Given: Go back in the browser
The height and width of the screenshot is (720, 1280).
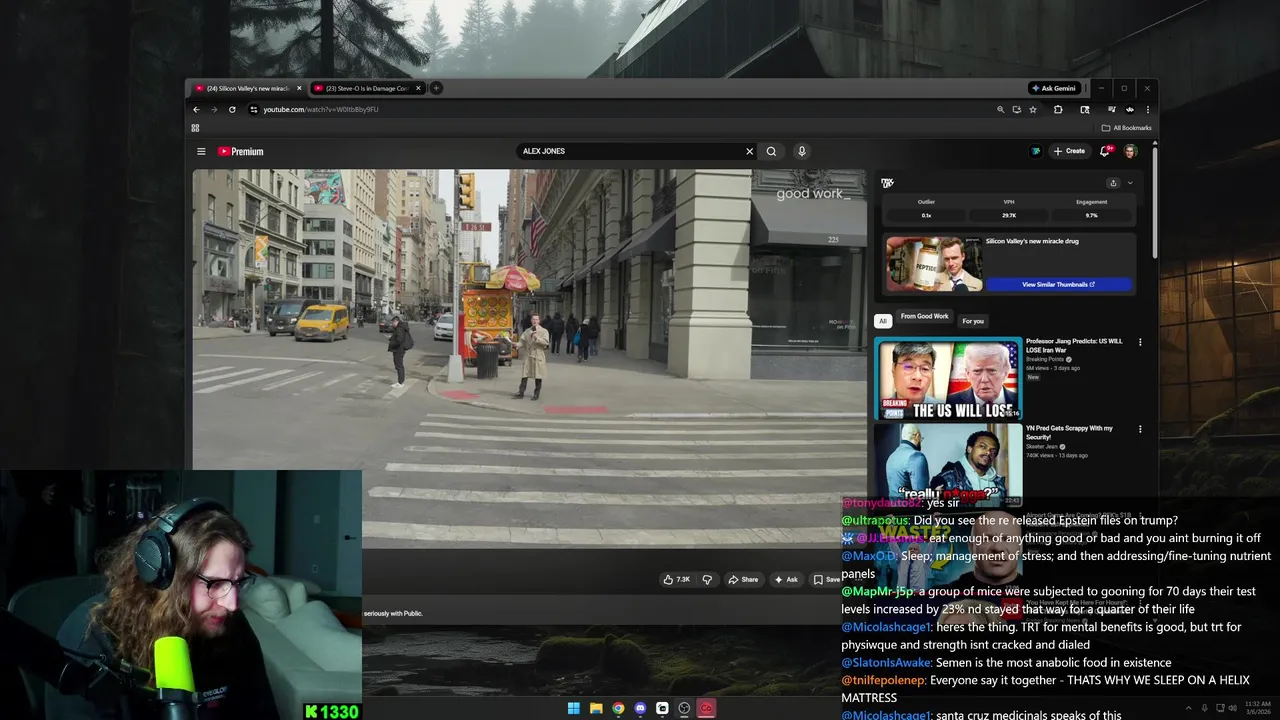Looking at the screenshot, I should (196, 109).
